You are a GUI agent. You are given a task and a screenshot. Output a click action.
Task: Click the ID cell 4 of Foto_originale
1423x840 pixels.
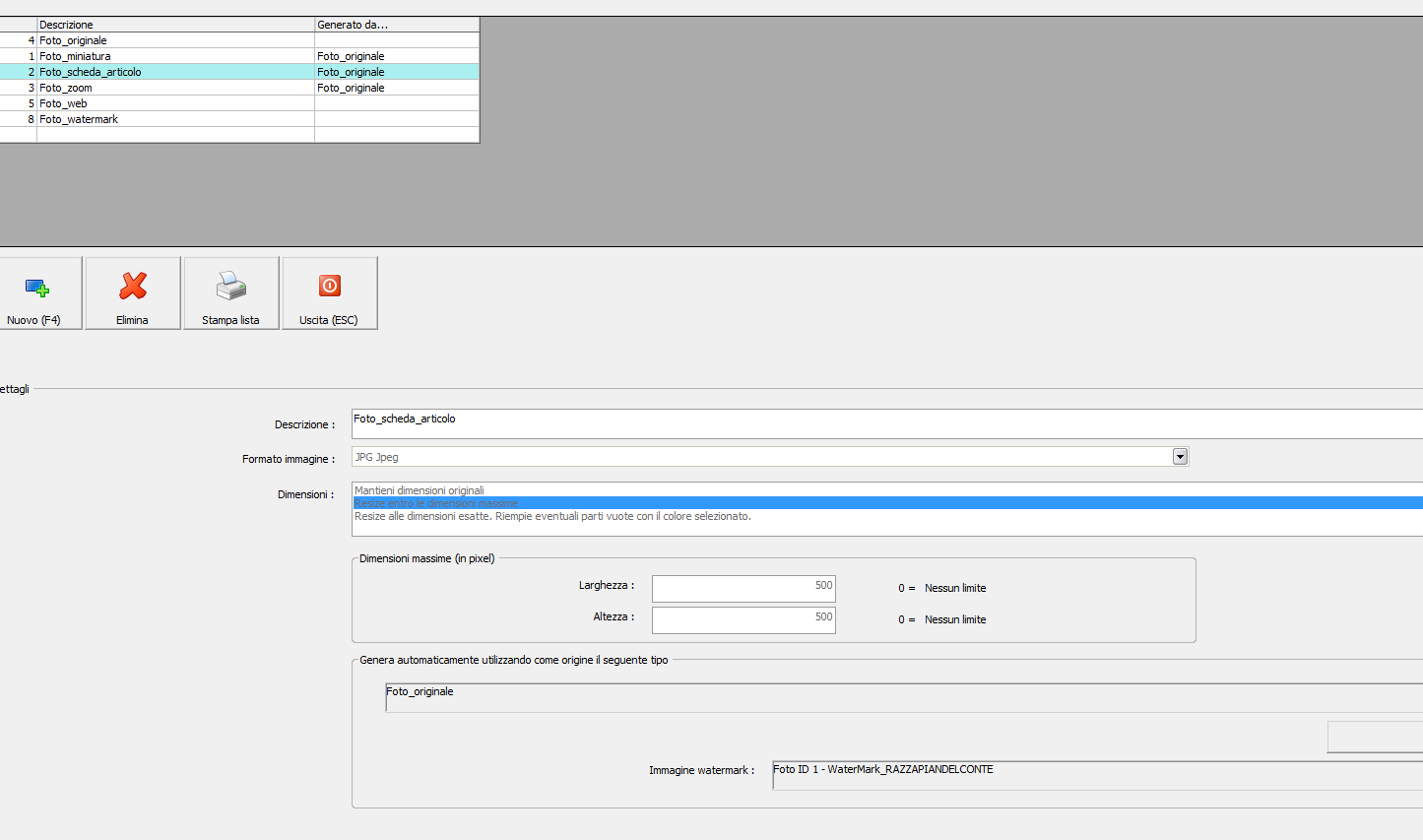(19, 40)
